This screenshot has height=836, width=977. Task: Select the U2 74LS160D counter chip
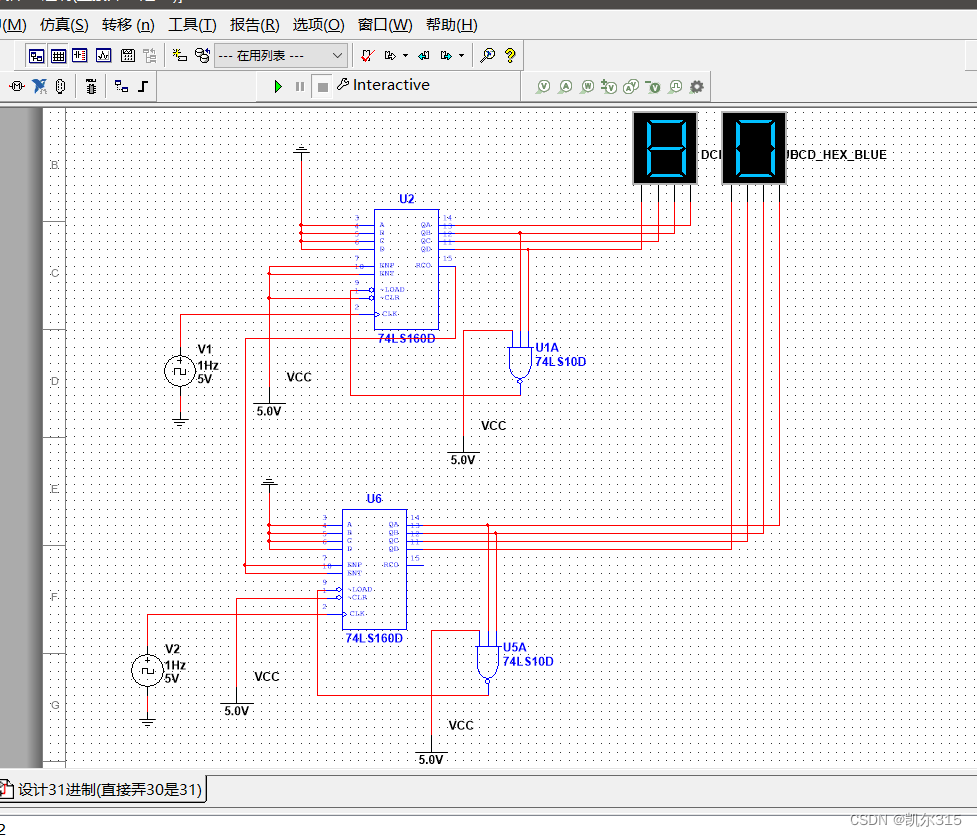pyautogui.click(x=406, y=270)
